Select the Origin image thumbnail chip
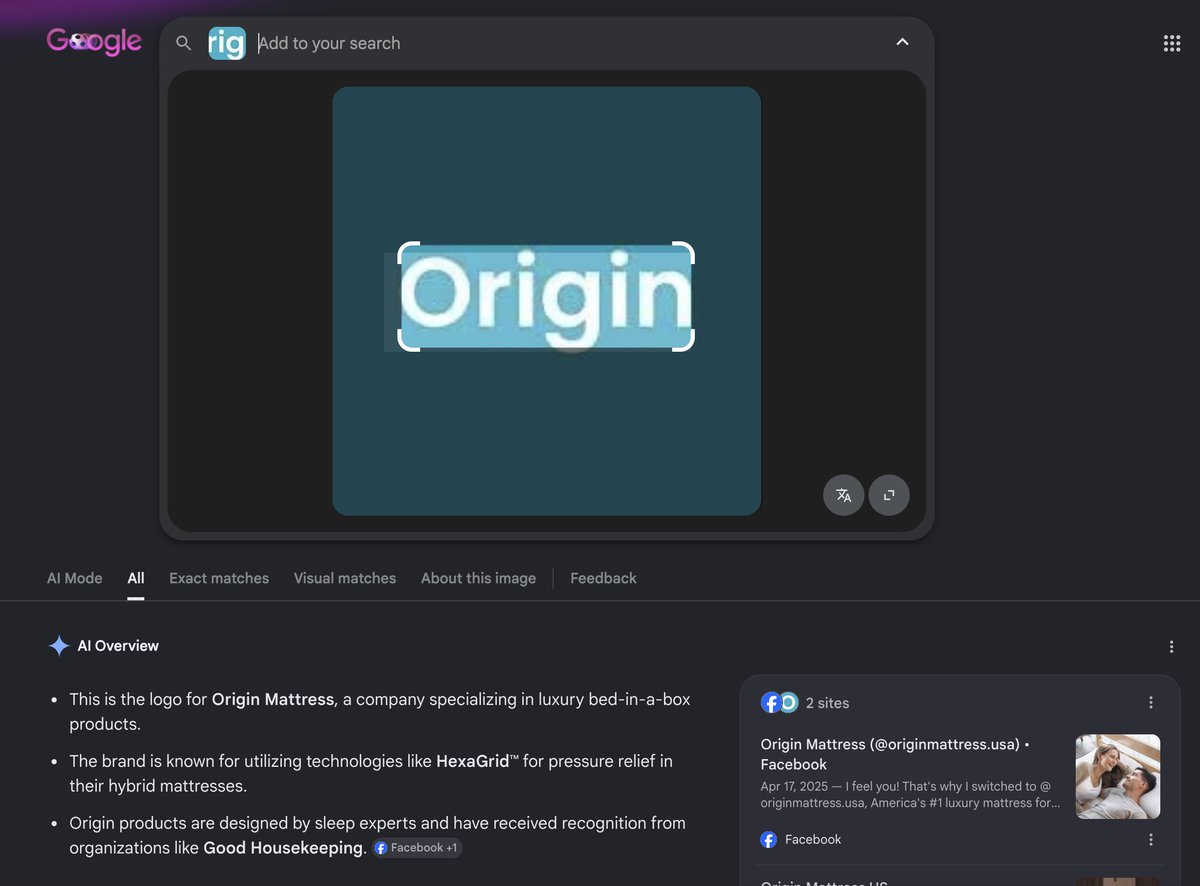 click(x=227, y=43)
